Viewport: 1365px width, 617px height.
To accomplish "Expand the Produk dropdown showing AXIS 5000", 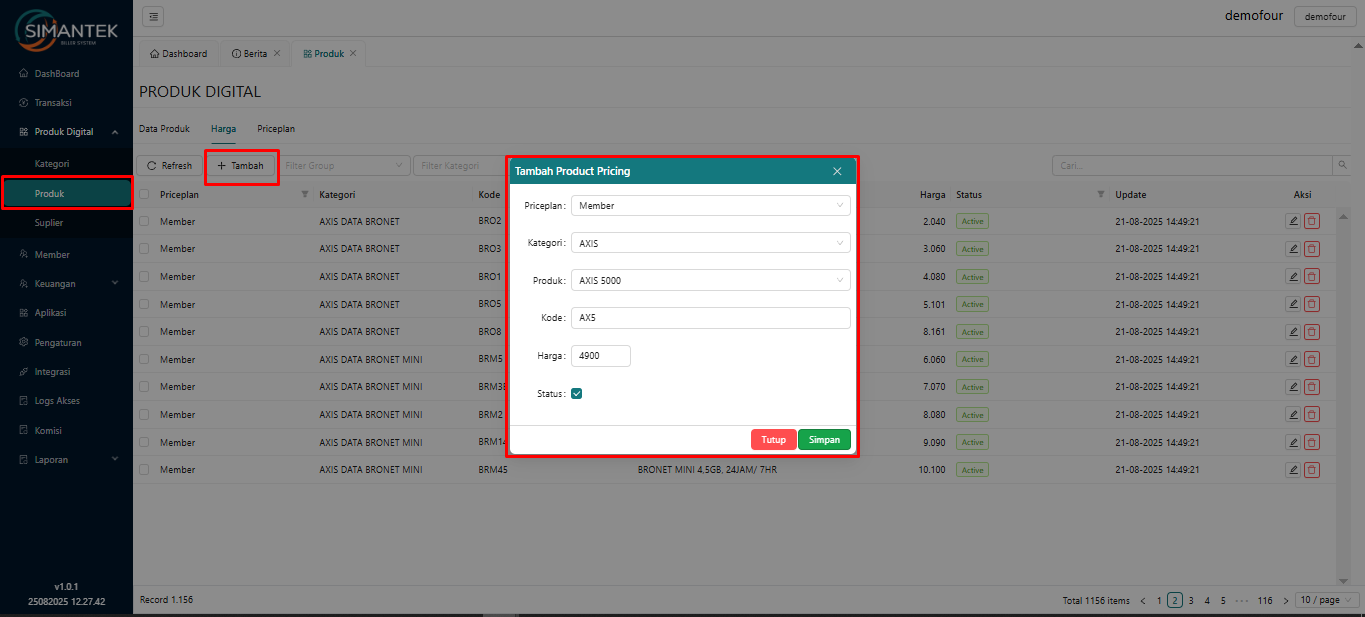I will 710,280.
